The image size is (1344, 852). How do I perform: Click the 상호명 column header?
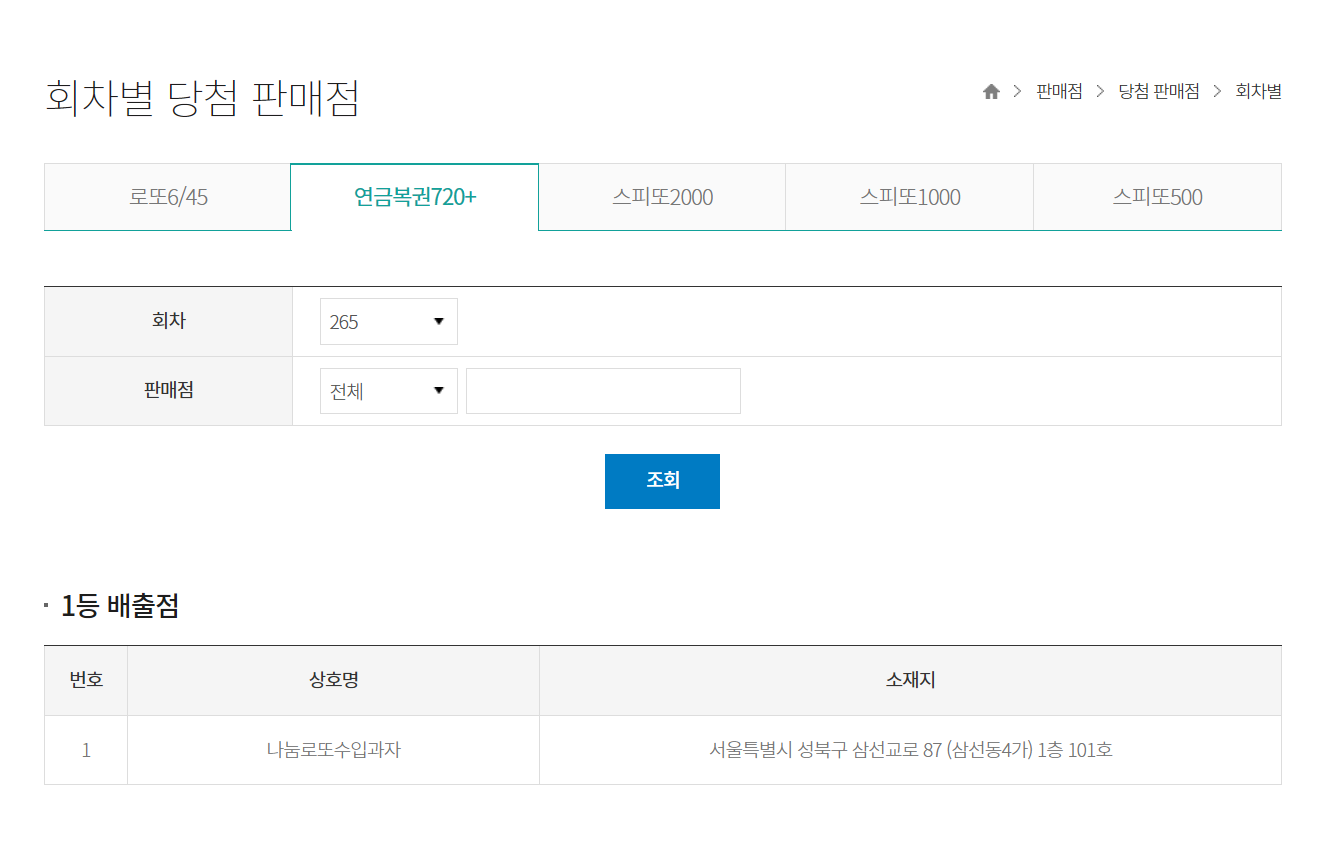334,681
